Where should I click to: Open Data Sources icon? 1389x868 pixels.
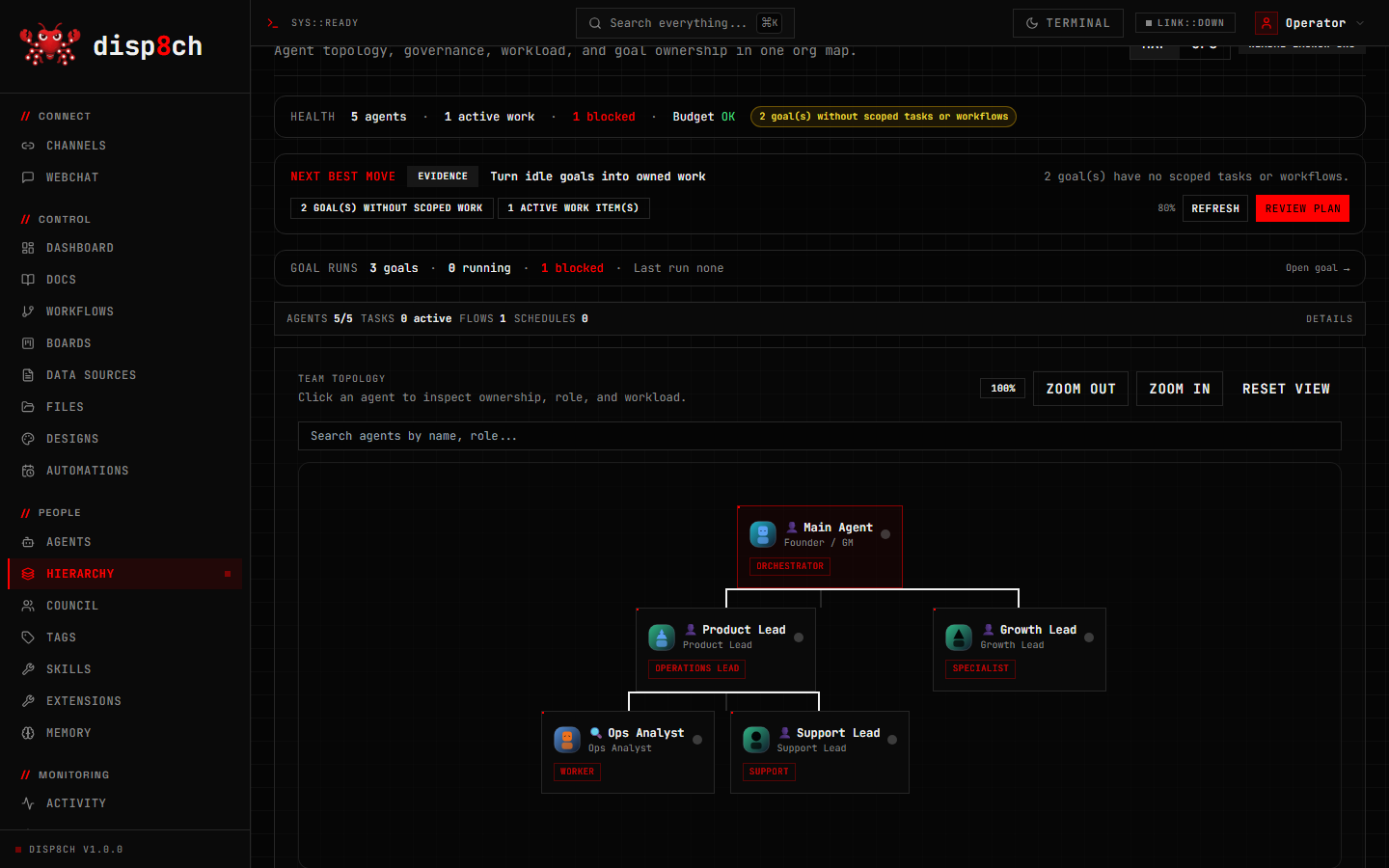coord(28,375)
